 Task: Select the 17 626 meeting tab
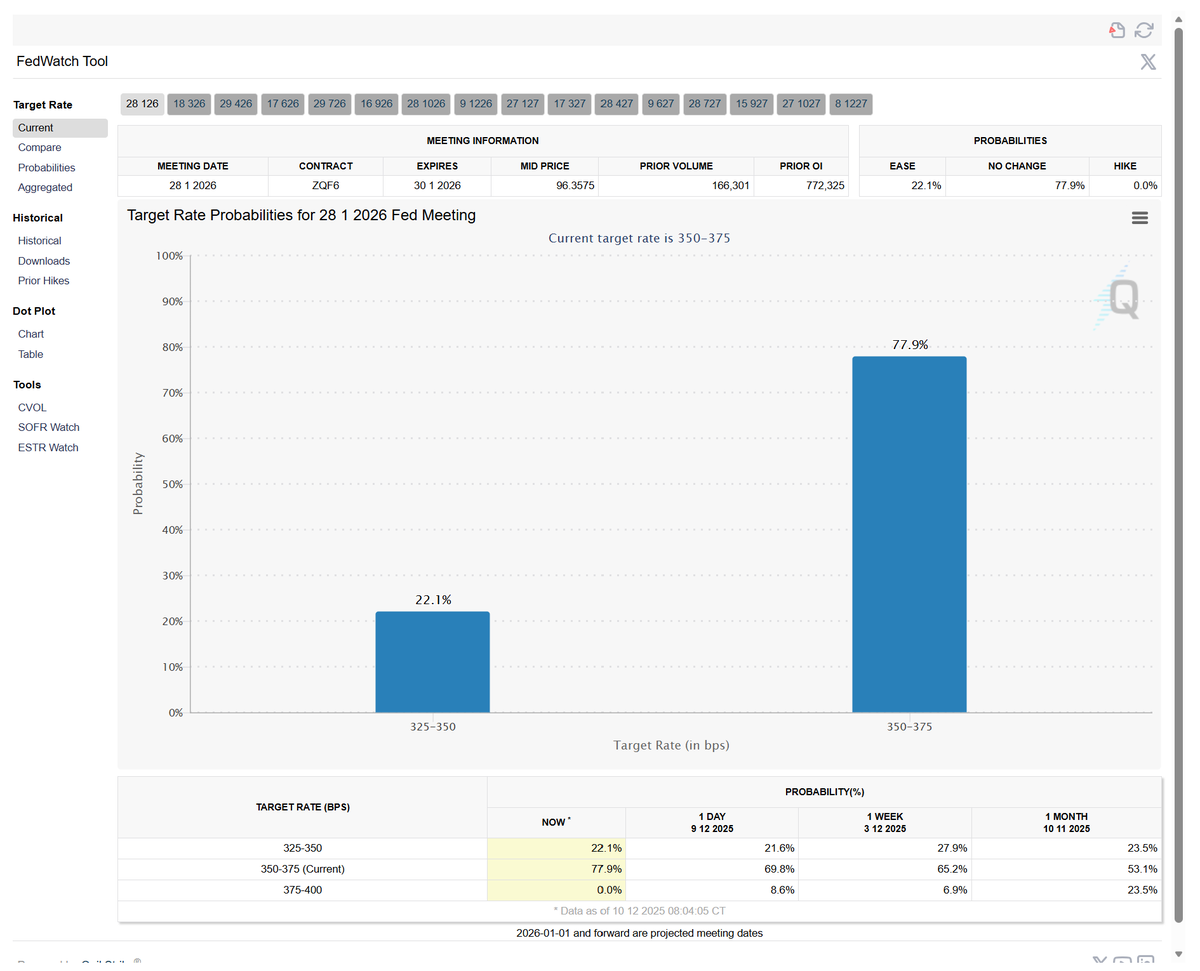point(283,104)
